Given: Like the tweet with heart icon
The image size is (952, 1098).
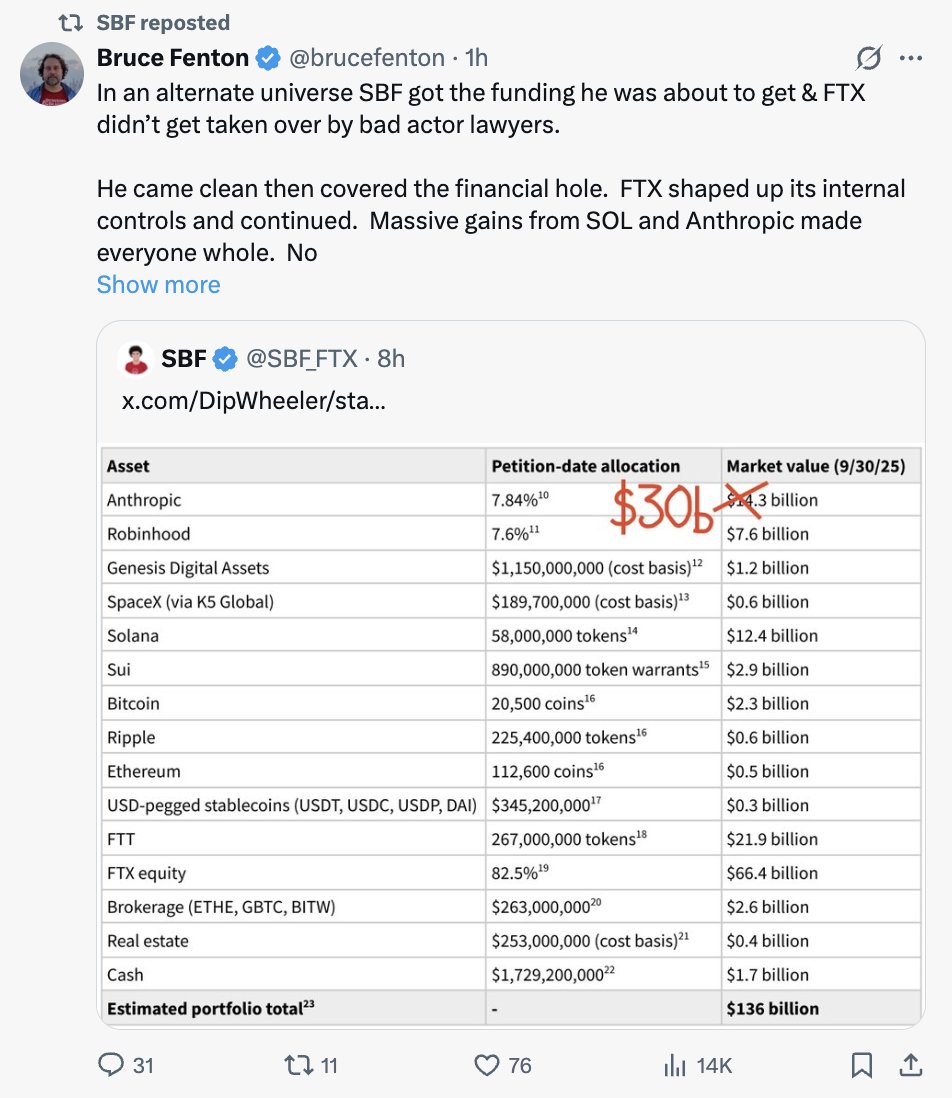Looking at the screenshot, I should [x=487, y=1066].
